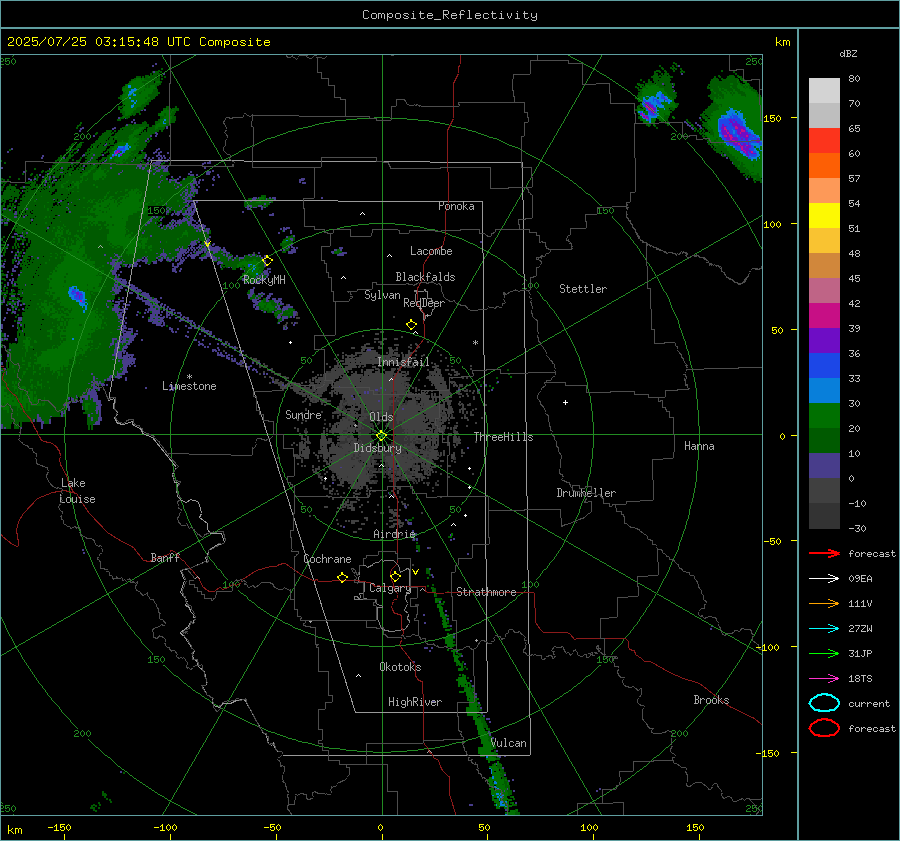Click the 'current' legend text
900x841 pixels.
click(869, 703)
